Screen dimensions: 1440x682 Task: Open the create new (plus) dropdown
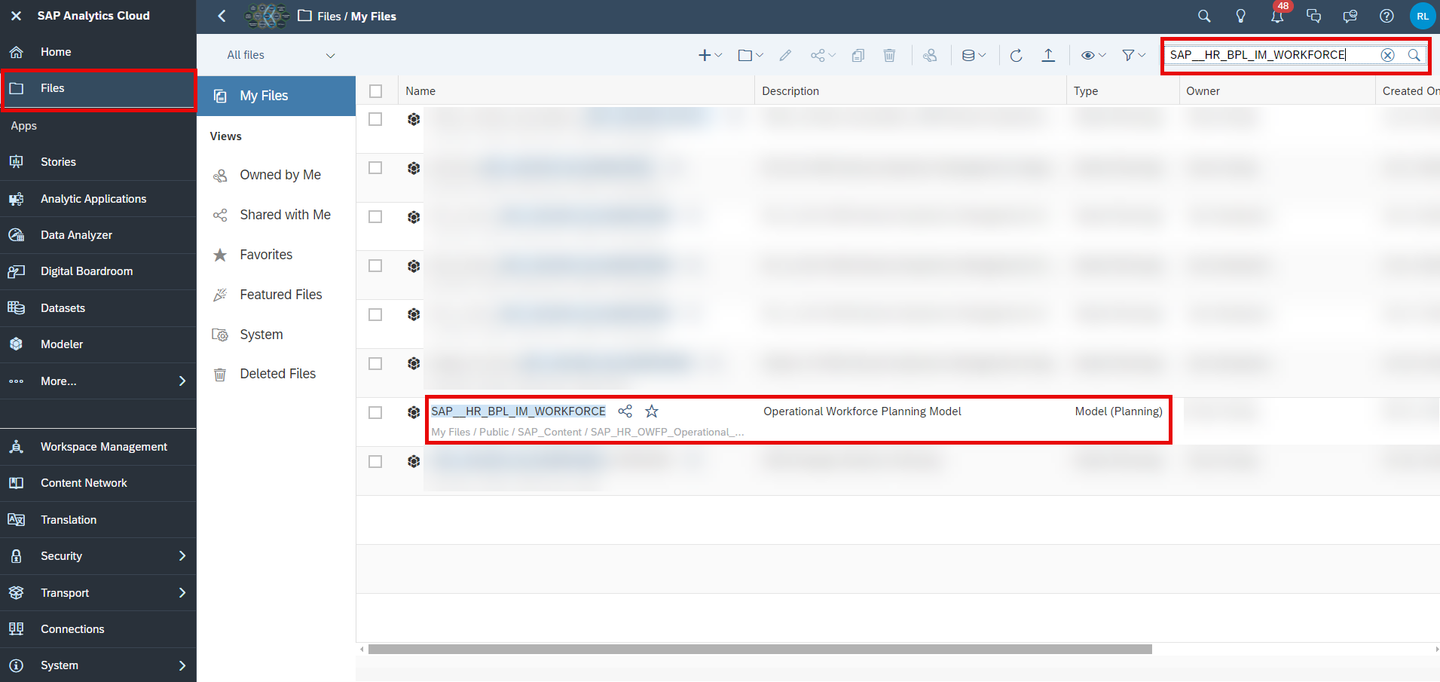point(710,56)
